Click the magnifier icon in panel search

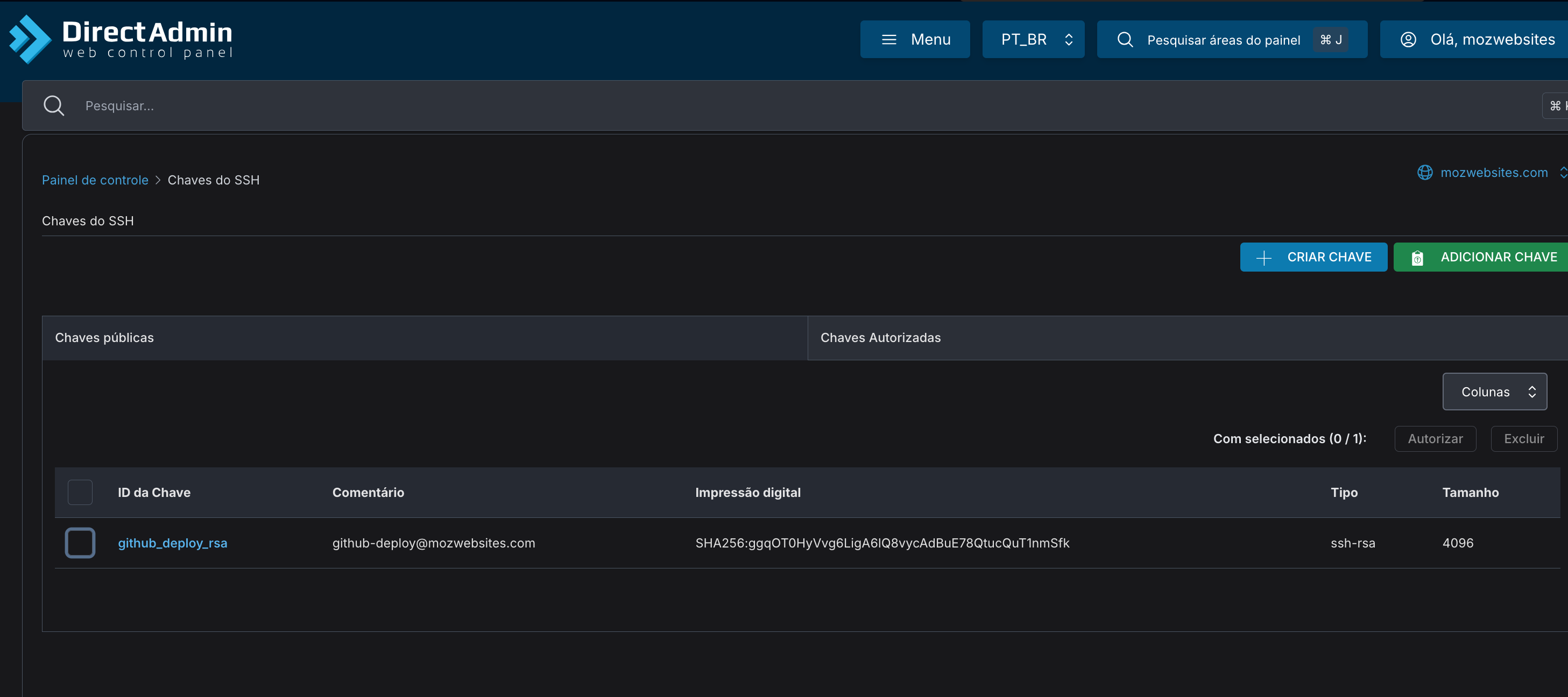(x=1125, y=40)
